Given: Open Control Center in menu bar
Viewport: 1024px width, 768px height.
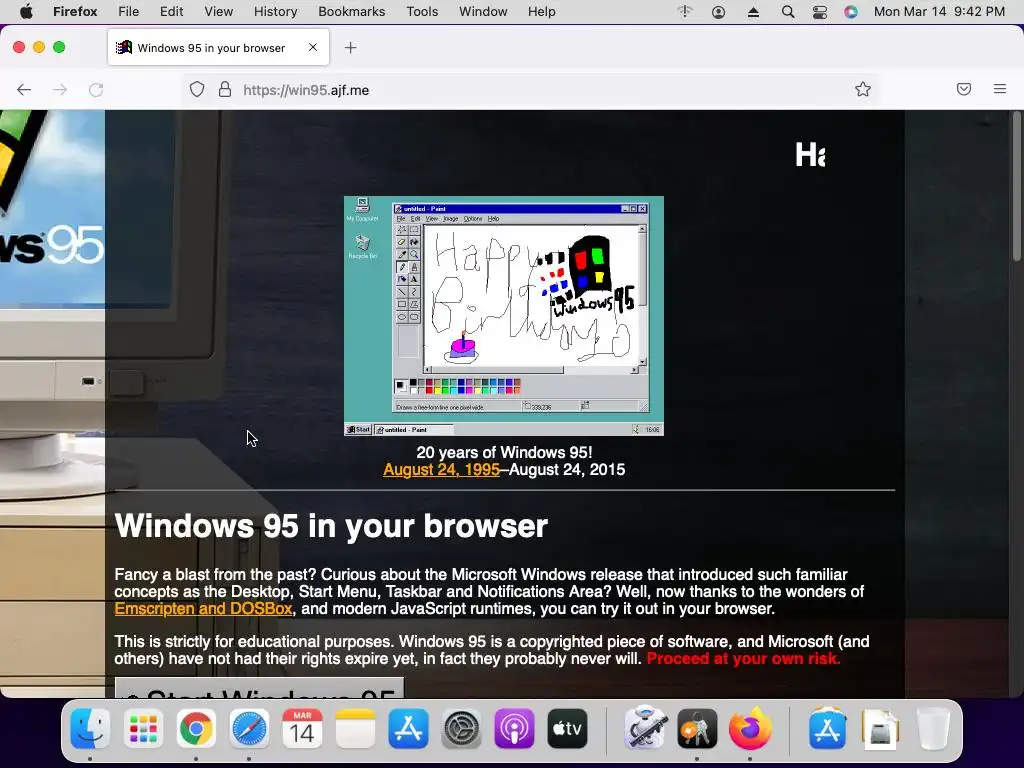Looking at the screenshot, I should click(x=820, y=12).
